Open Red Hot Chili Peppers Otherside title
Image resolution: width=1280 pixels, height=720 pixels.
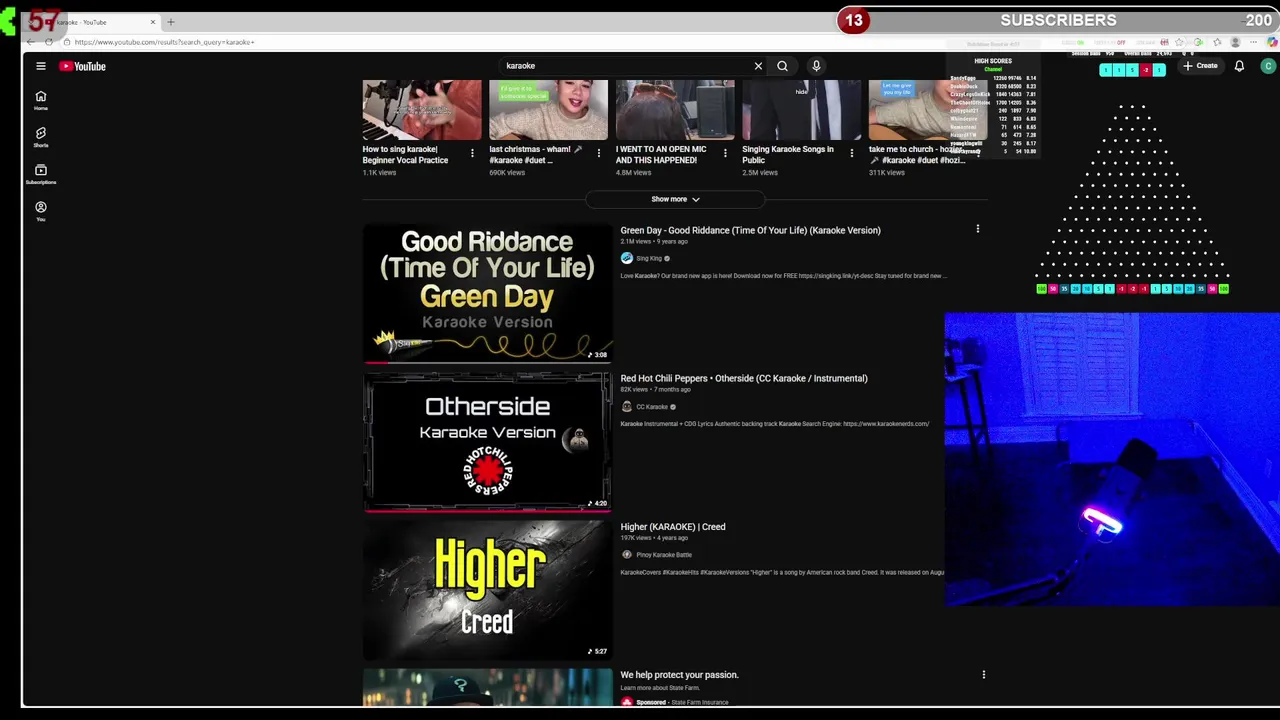click(x=744, y=379)
